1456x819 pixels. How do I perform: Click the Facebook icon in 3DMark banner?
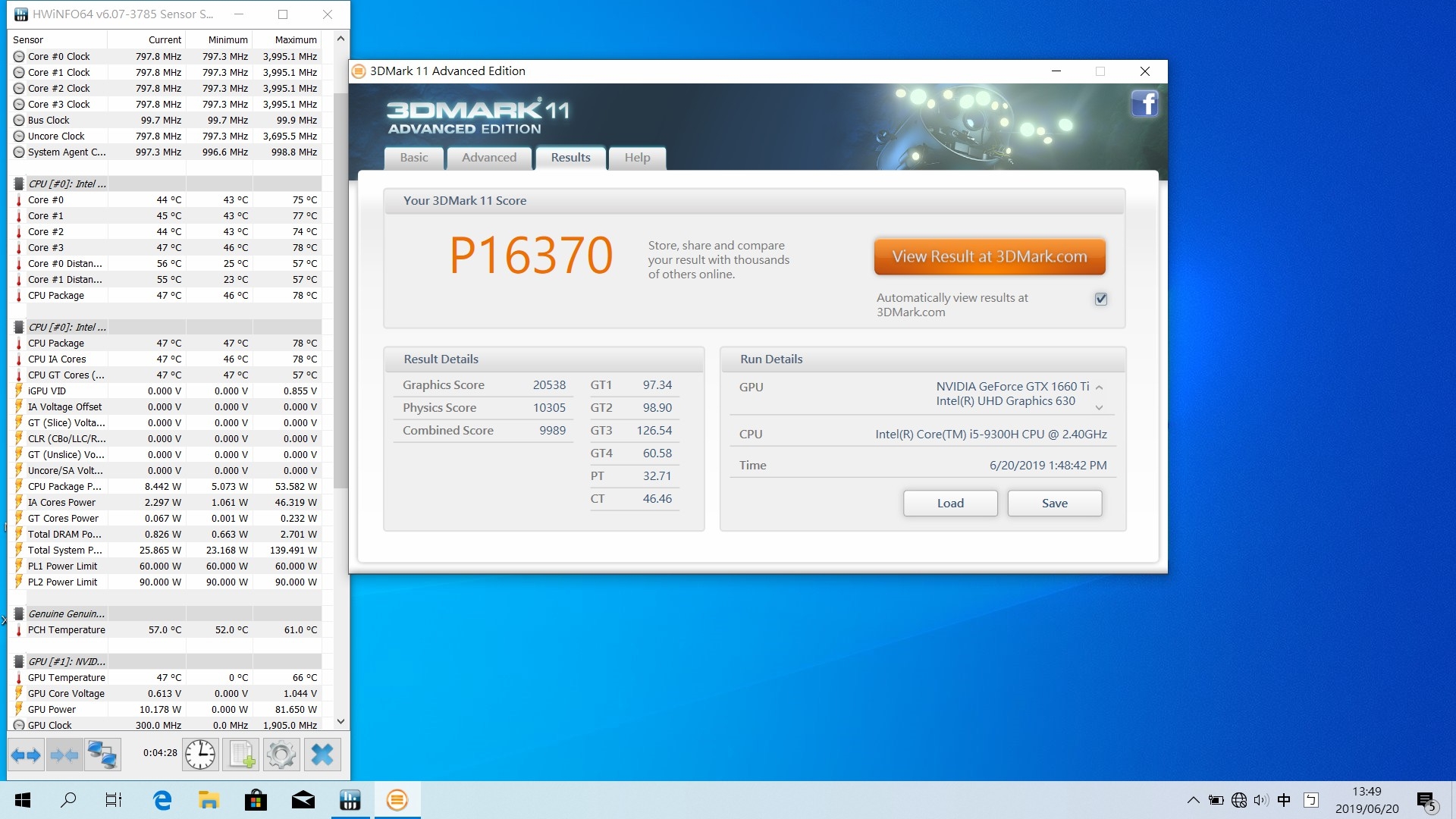(1144, 103)
